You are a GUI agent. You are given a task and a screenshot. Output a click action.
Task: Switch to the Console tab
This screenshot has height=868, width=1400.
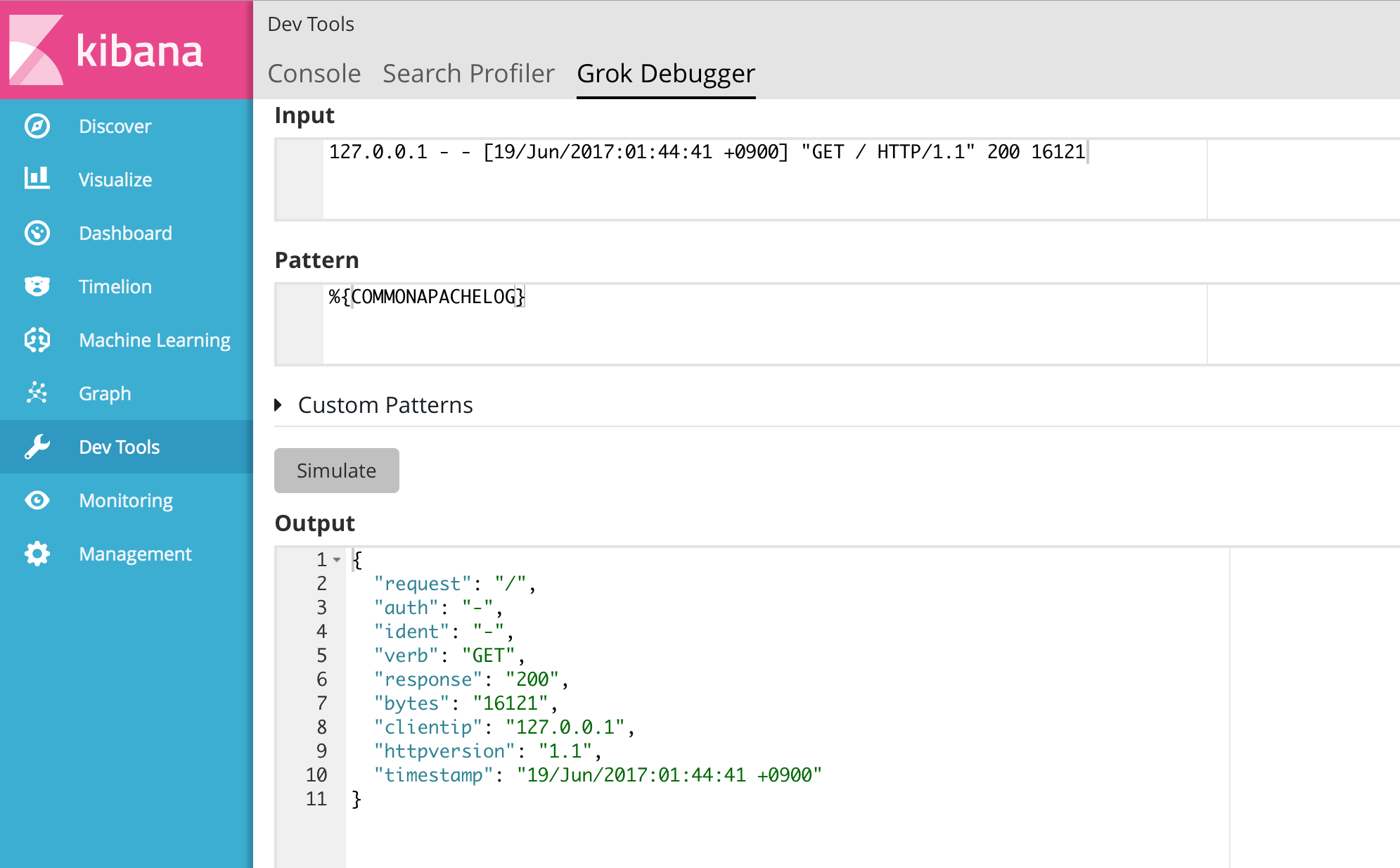click(314, 73)
